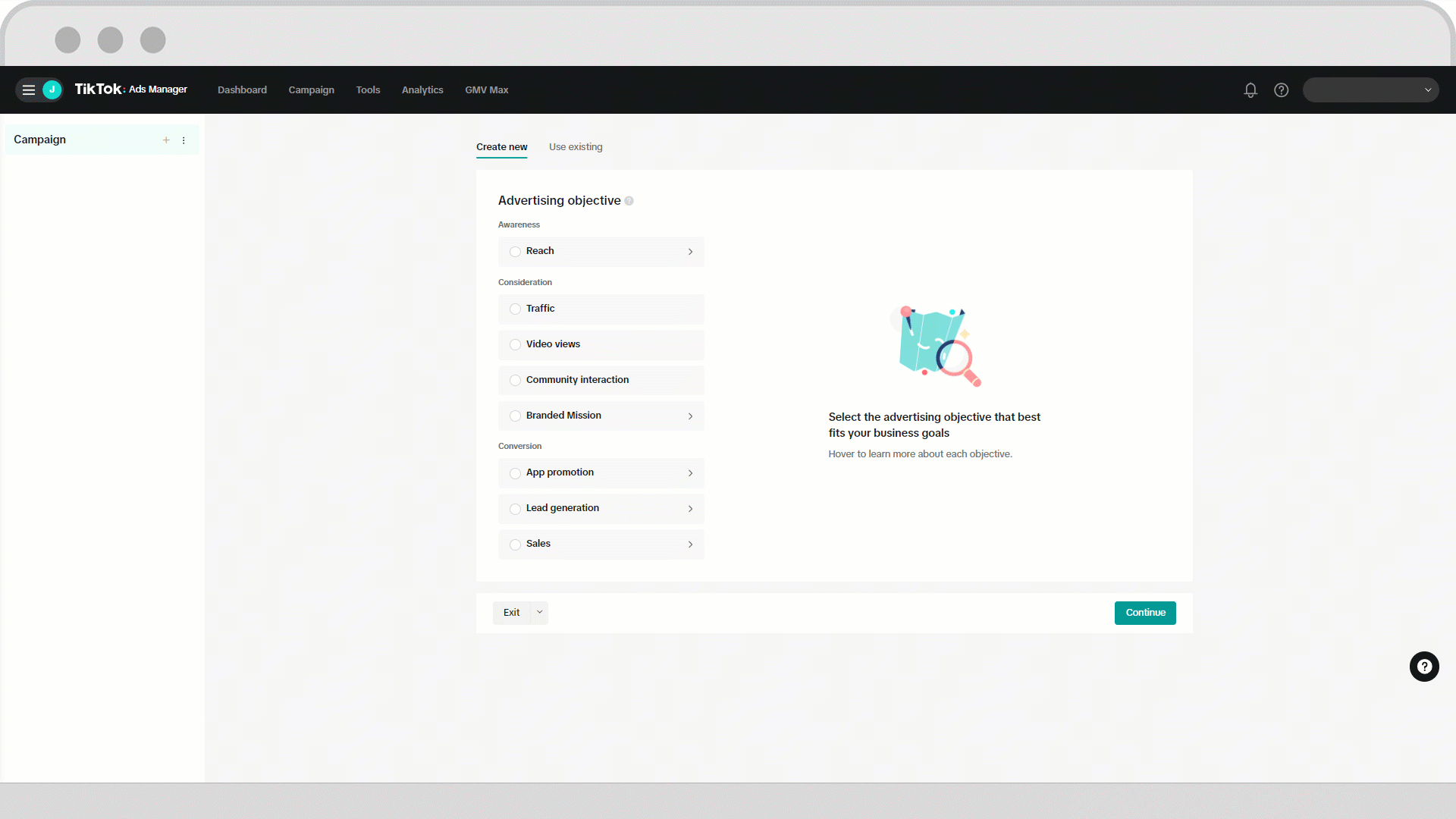Click the TikTok Ads Manager logo

coord(130,89)
